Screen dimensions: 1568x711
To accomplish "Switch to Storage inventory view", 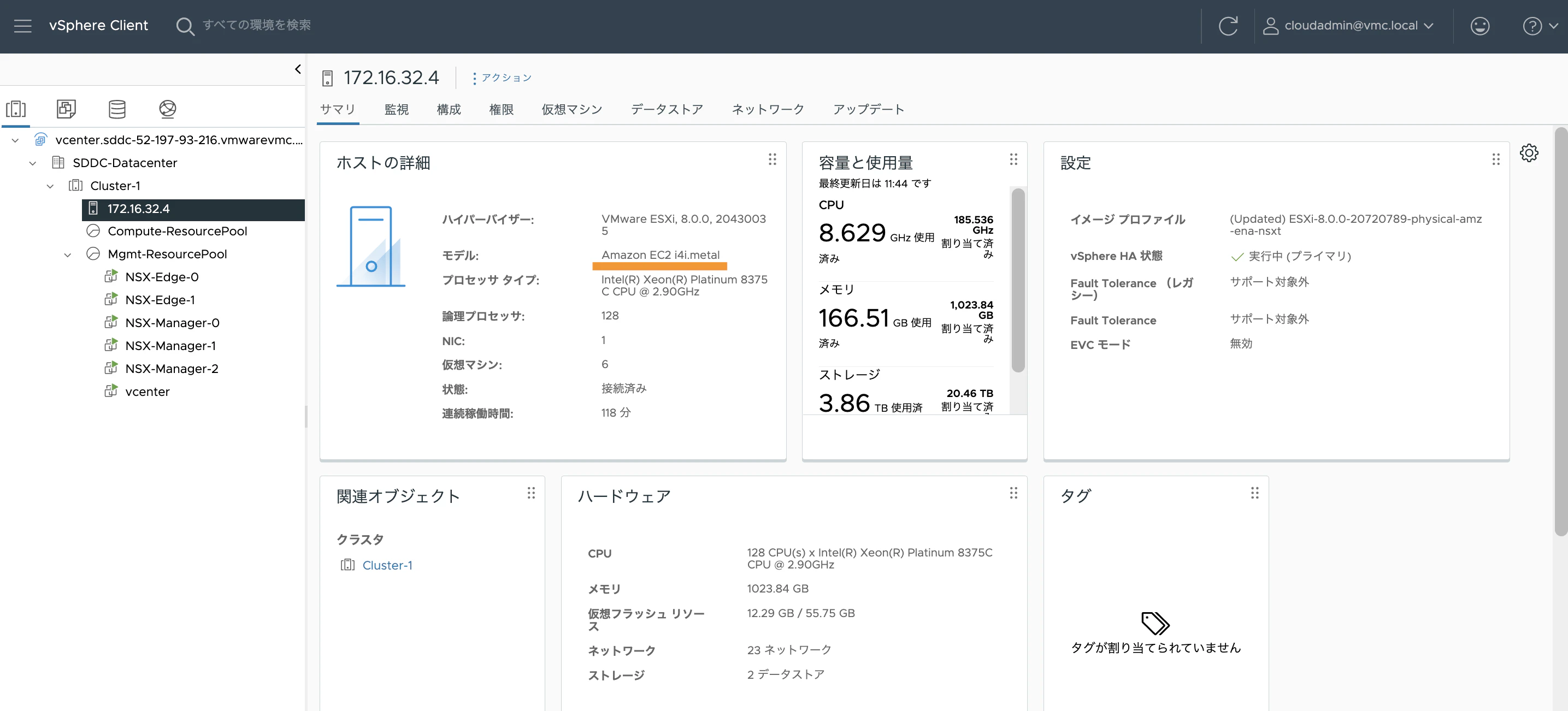I will click(117, 109).
